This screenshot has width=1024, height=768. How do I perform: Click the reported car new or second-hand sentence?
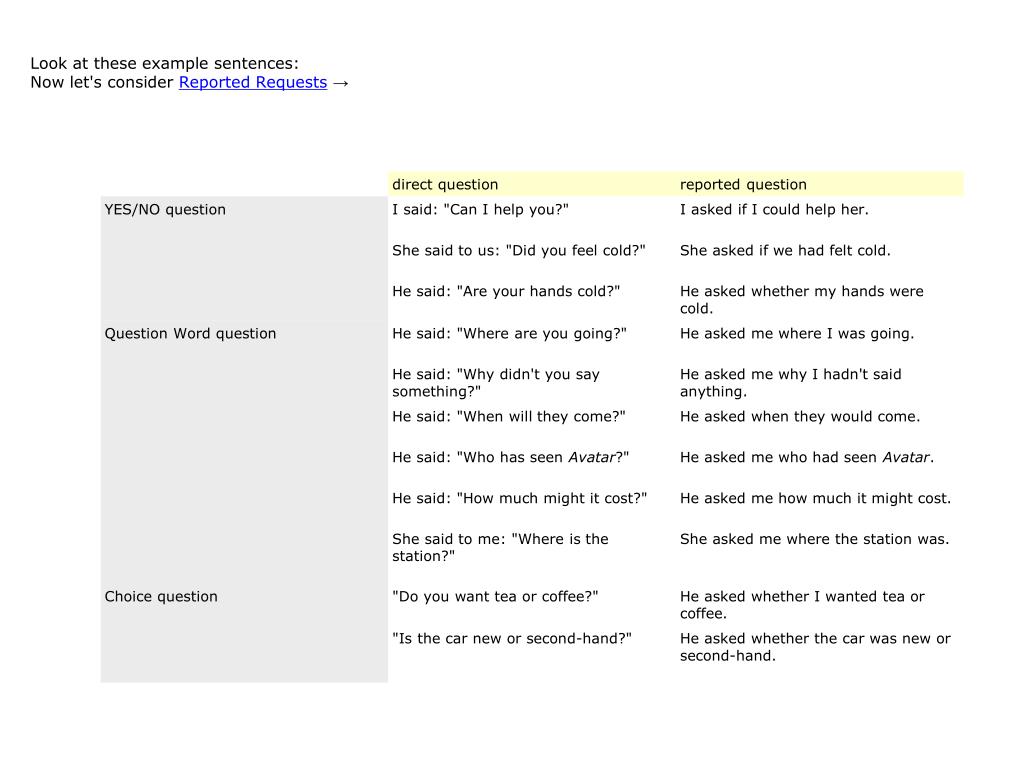pyautogui.click(x=815, y=647)
